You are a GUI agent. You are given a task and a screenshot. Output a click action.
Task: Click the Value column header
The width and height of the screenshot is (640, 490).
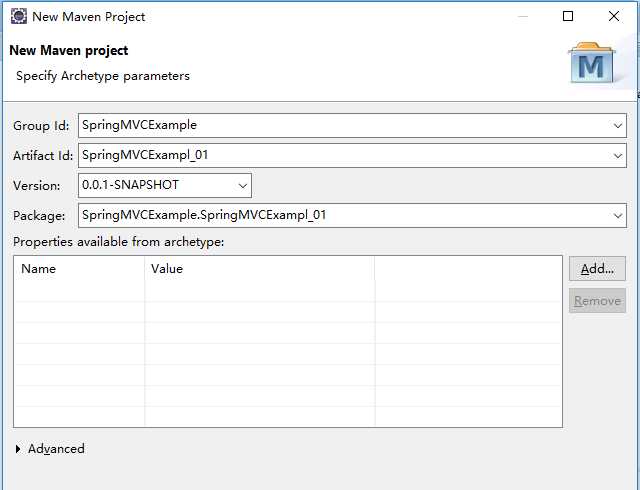pos(260,269)
